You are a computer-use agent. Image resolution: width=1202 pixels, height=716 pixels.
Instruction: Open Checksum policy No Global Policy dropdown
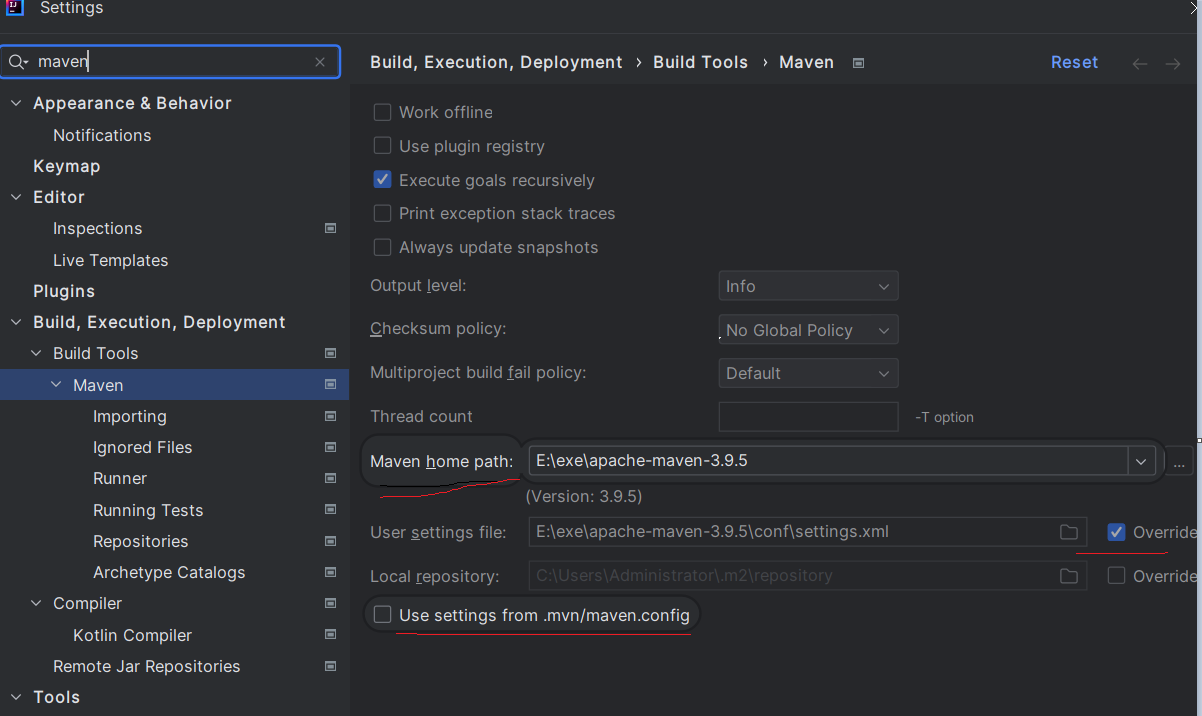tap(808, 330)
